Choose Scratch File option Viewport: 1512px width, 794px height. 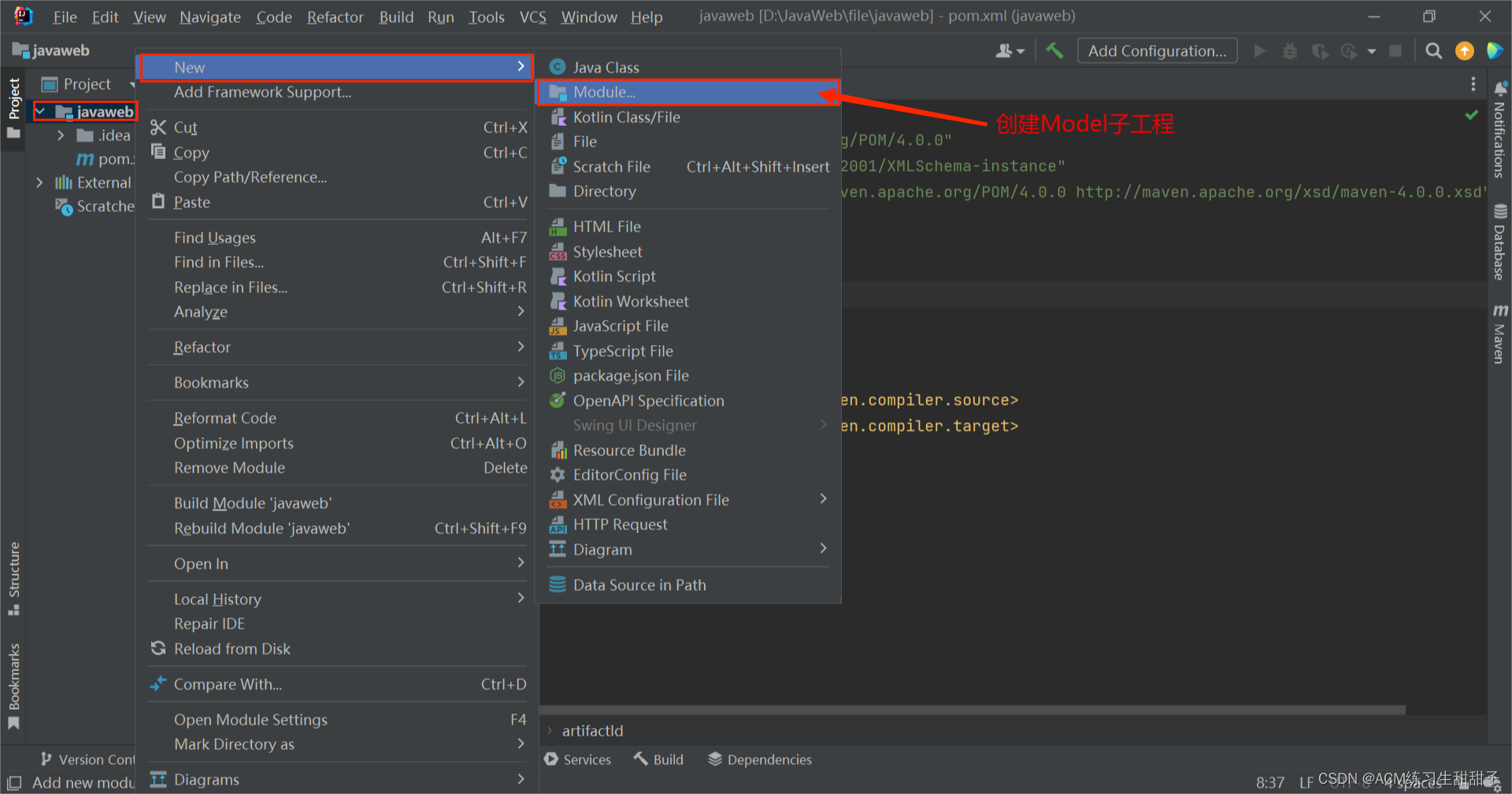click(x=688, y=167)
